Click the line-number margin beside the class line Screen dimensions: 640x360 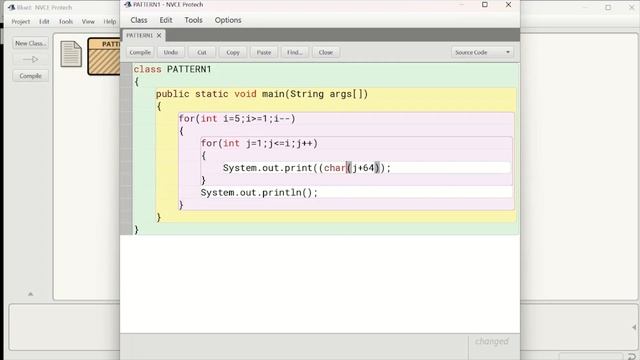tap(127, 69)
